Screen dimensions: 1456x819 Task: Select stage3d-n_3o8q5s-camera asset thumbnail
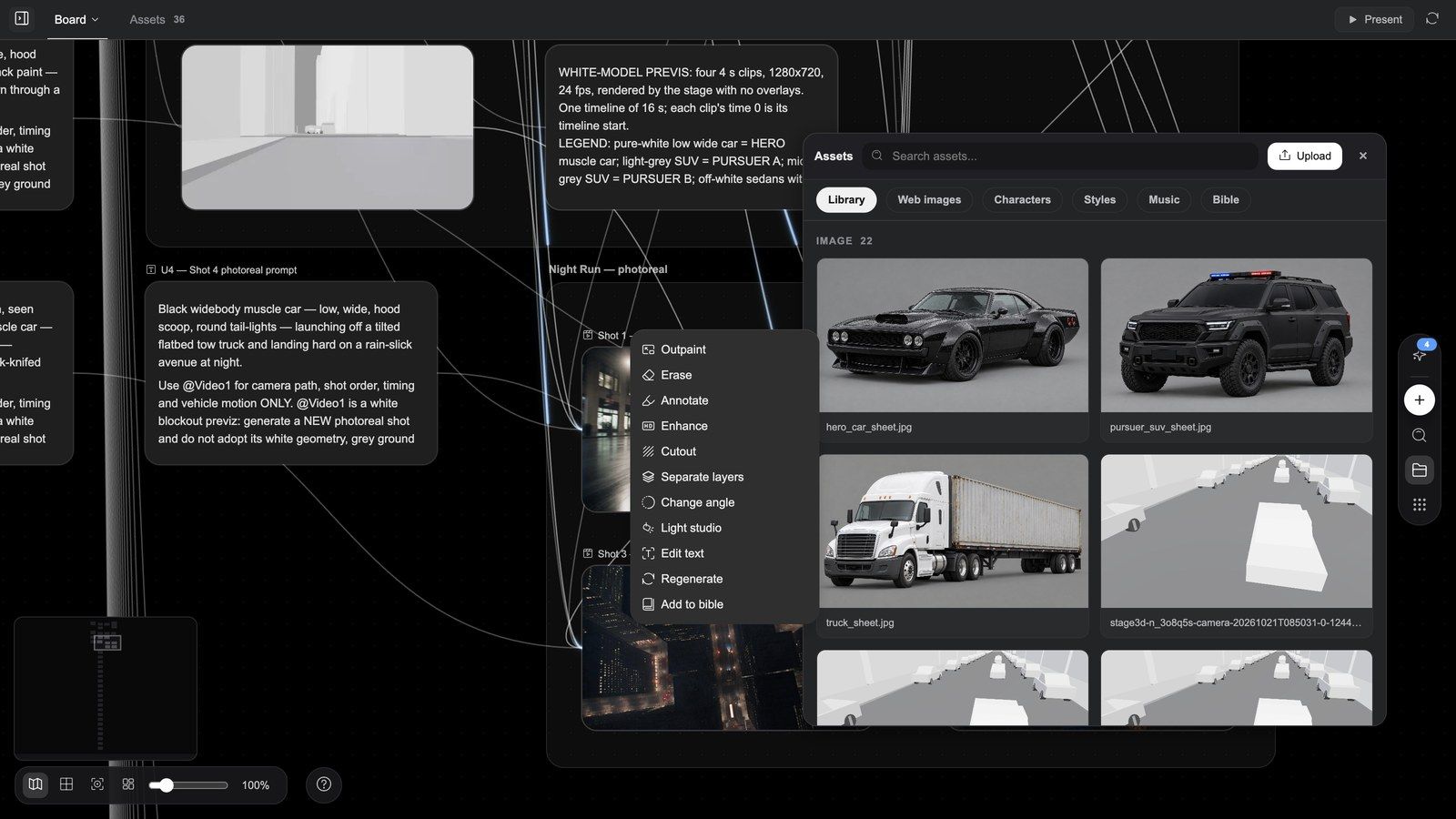1237,531
